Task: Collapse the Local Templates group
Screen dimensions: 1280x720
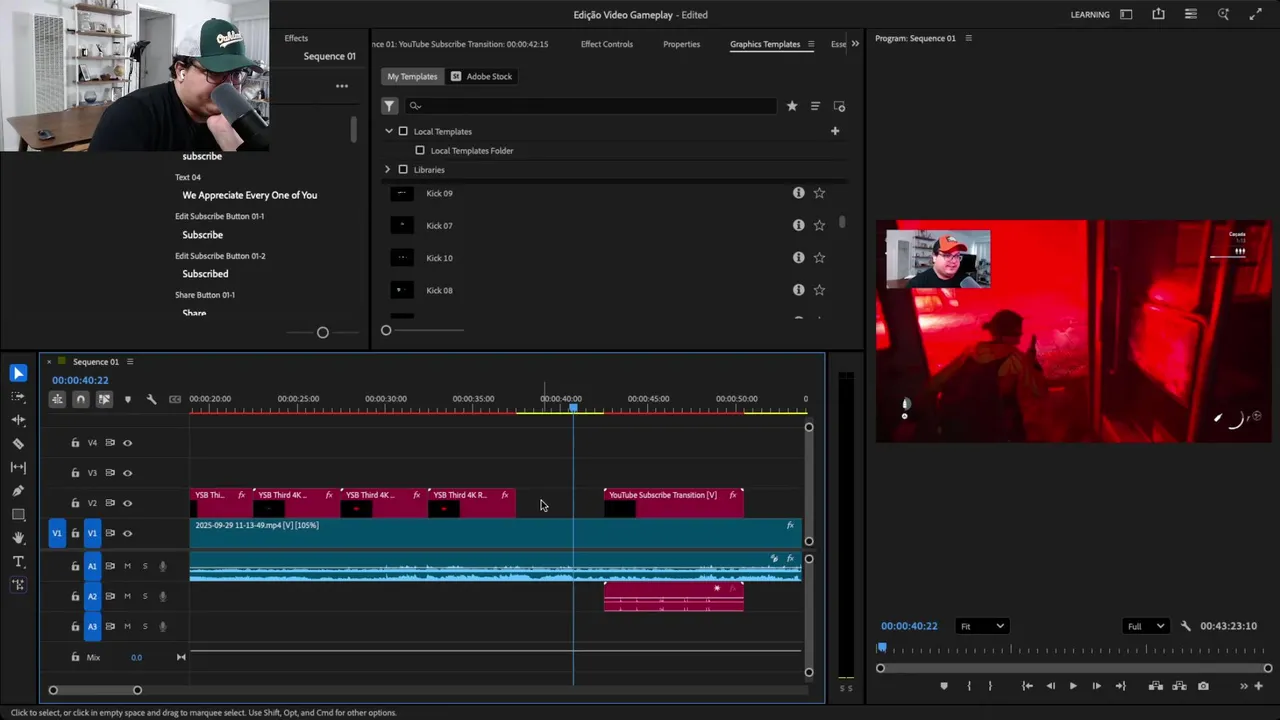Action: pyautogui.click(x=389, y=131)
